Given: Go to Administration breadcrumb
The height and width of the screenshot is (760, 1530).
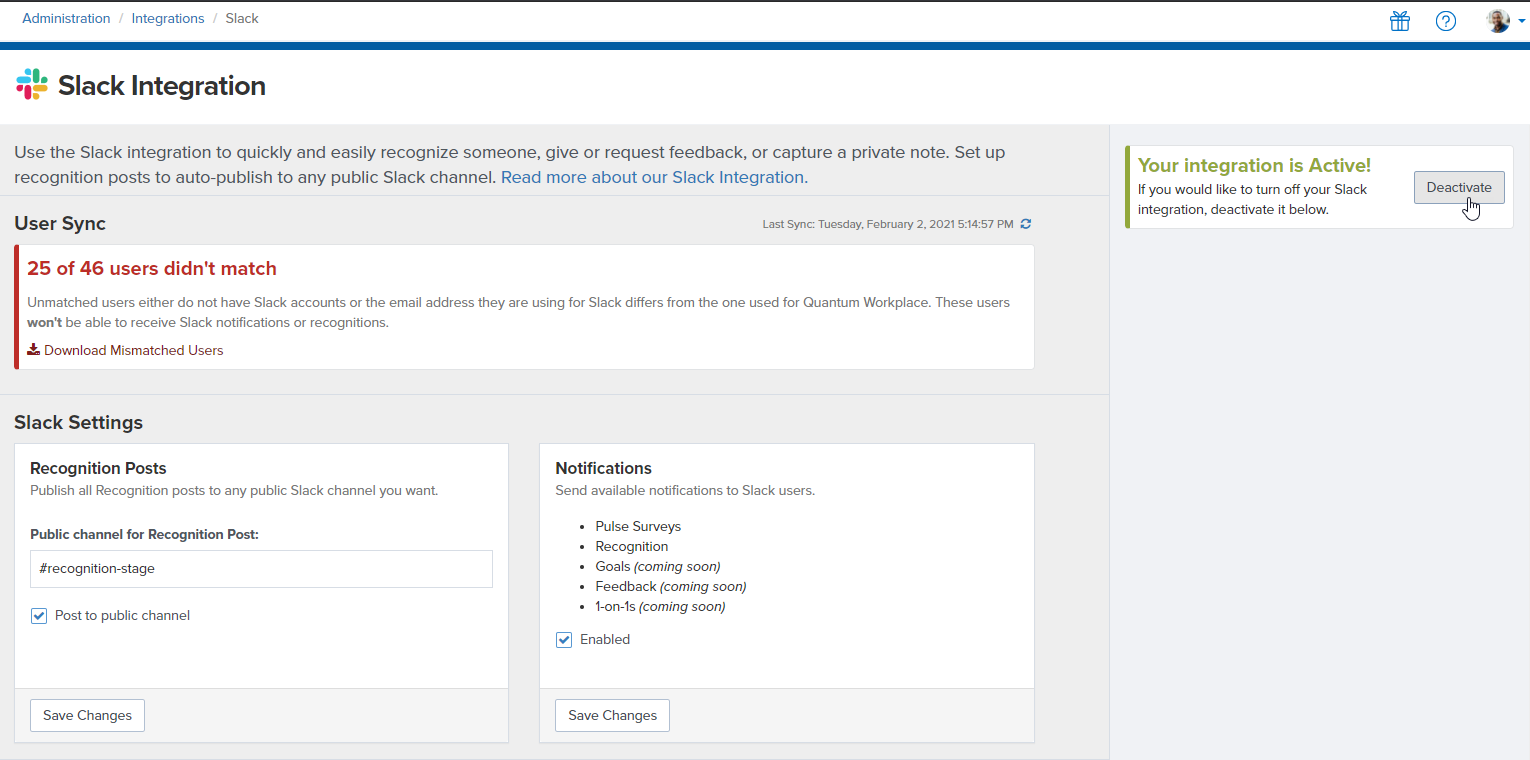Looking at the screenshot, I should click(x=66, y=19).
